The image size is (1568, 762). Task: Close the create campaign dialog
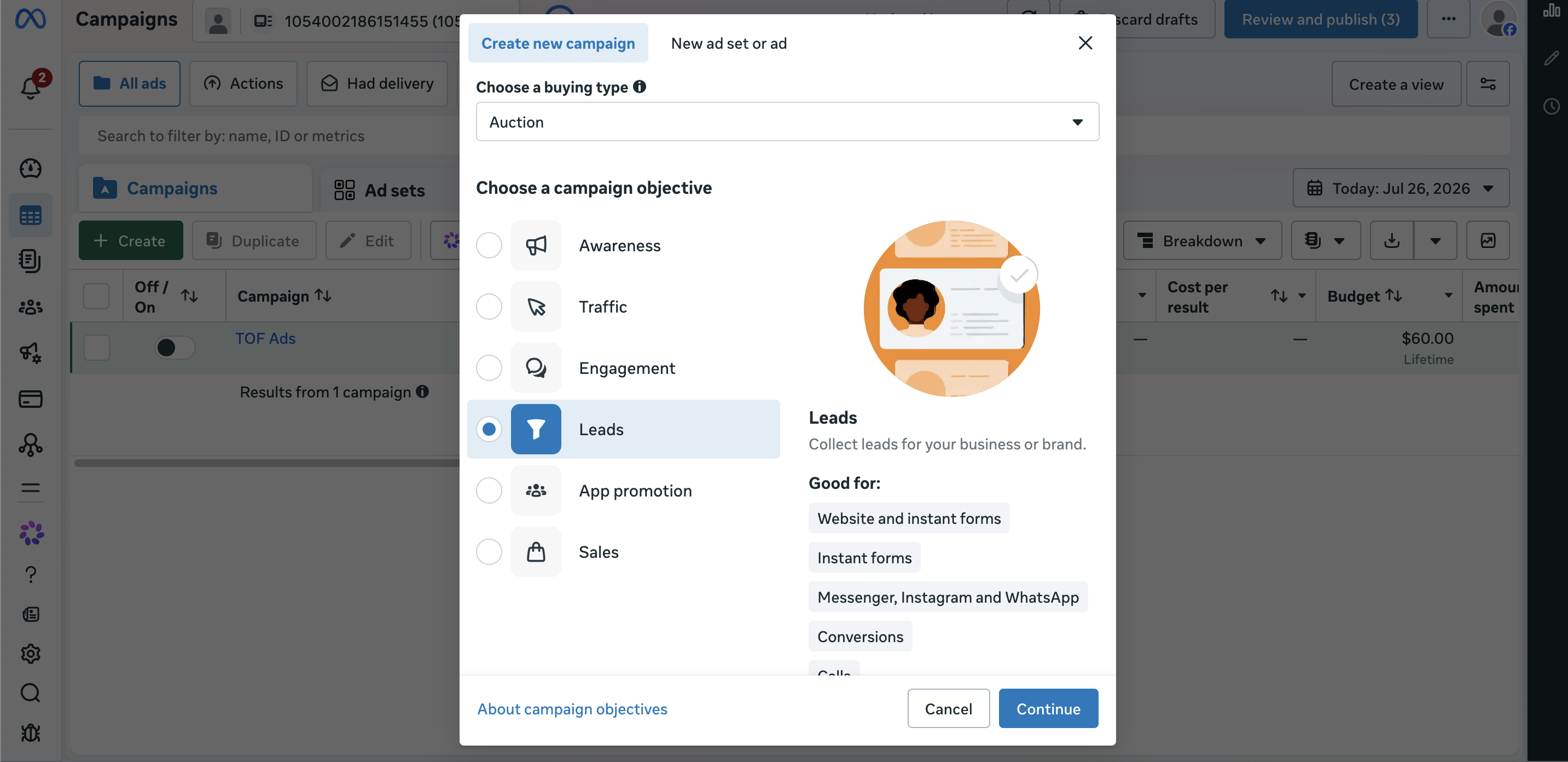coord(1085,43)
